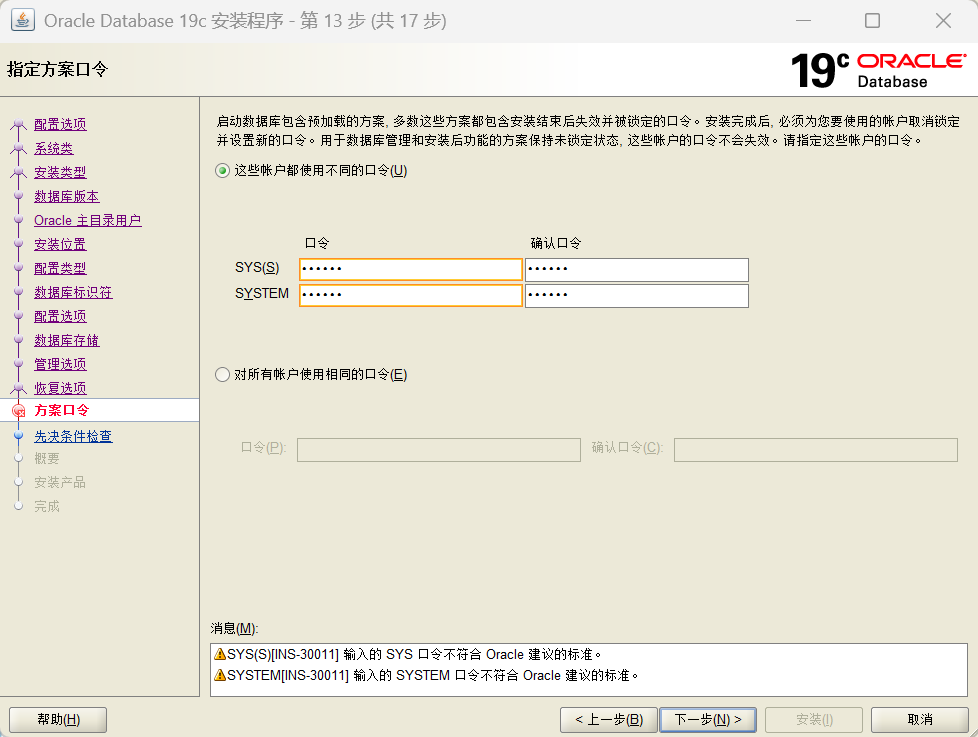Click the 消息(M) label
Screen dimensions: 978x737
(x=234, y=629)
